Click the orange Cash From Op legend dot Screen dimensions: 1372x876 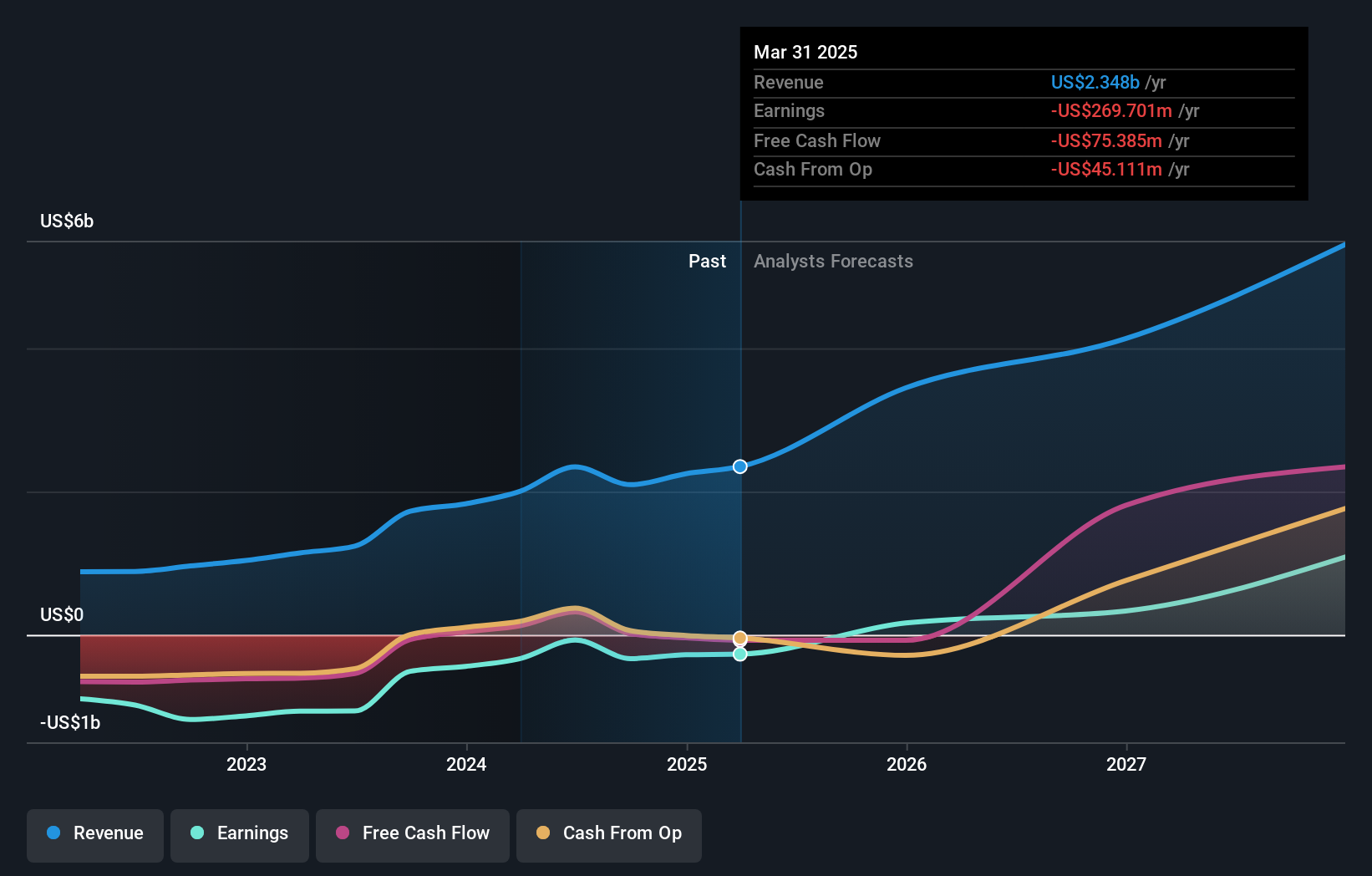coord(543,833)
